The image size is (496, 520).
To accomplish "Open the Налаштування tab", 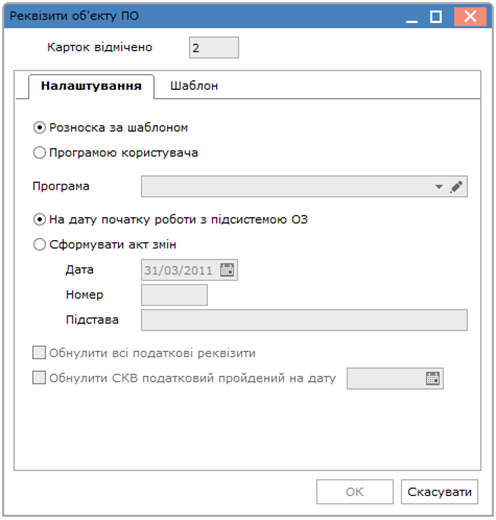I will (91, 86).
